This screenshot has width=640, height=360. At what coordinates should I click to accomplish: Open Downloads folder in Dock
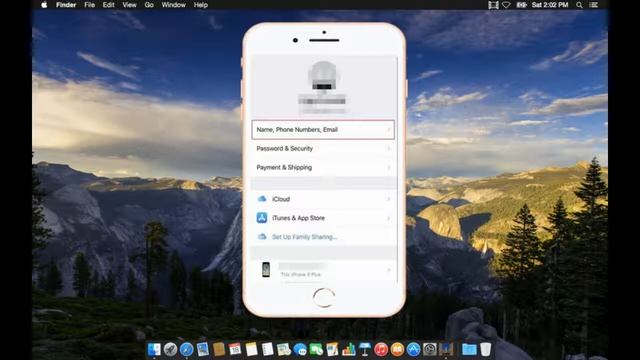469,349
